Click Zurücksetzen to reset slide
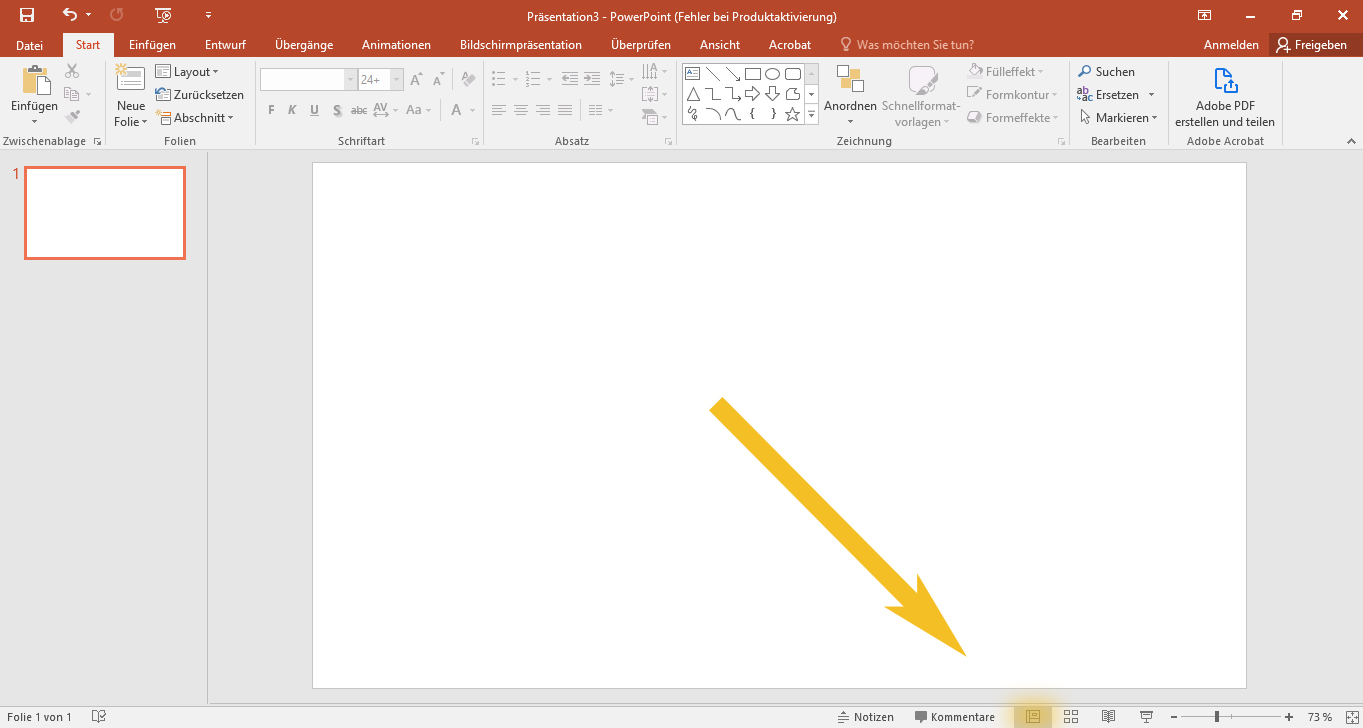The height and width of the screenshot is (728, 1363). 200,95
